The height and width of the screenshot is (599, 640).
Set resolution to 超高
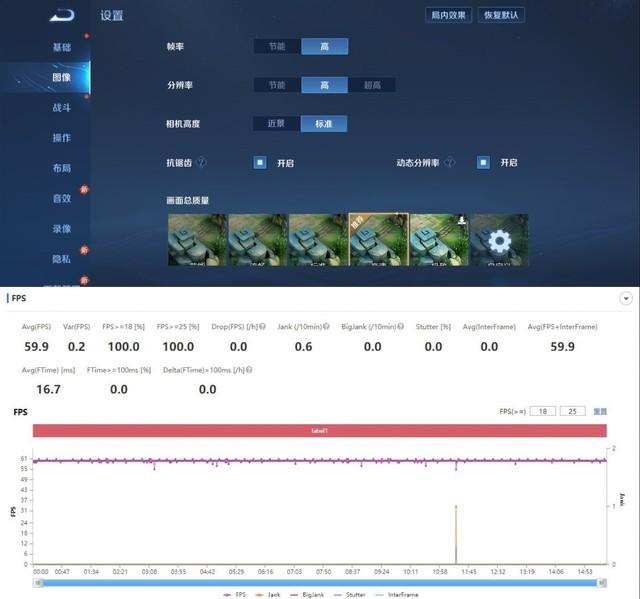coord(371,85)
